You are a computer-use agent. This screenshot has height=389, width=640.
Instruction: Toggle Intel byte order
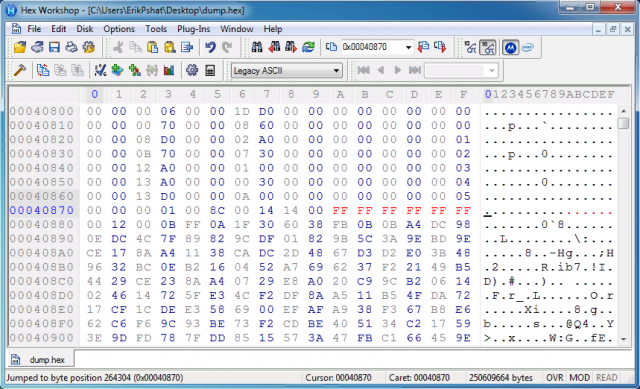pyautogui.click(x=528, y=47)
